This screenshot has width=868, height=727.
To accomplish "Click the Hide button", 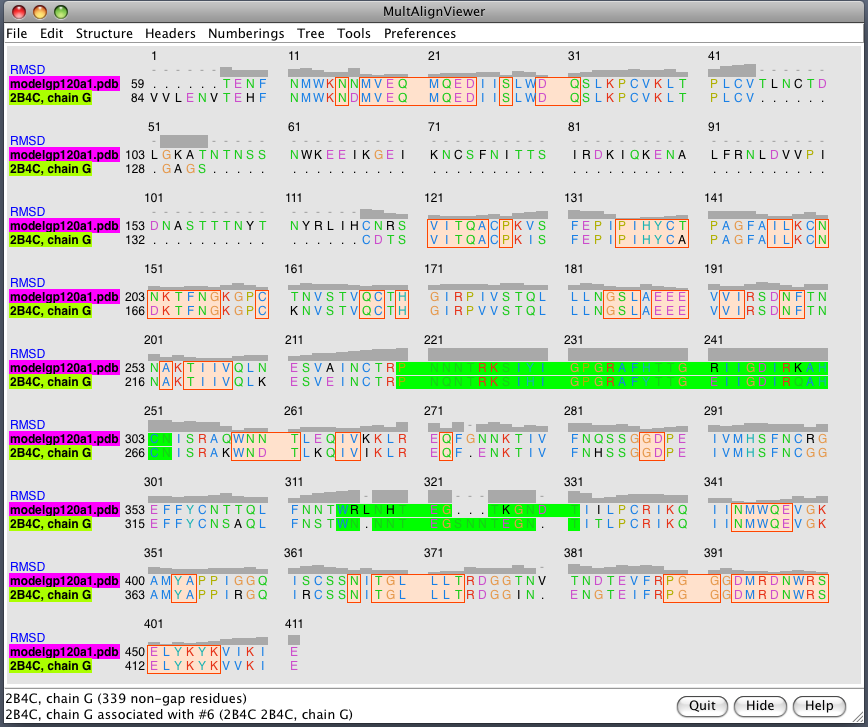I will pos(760,705).
